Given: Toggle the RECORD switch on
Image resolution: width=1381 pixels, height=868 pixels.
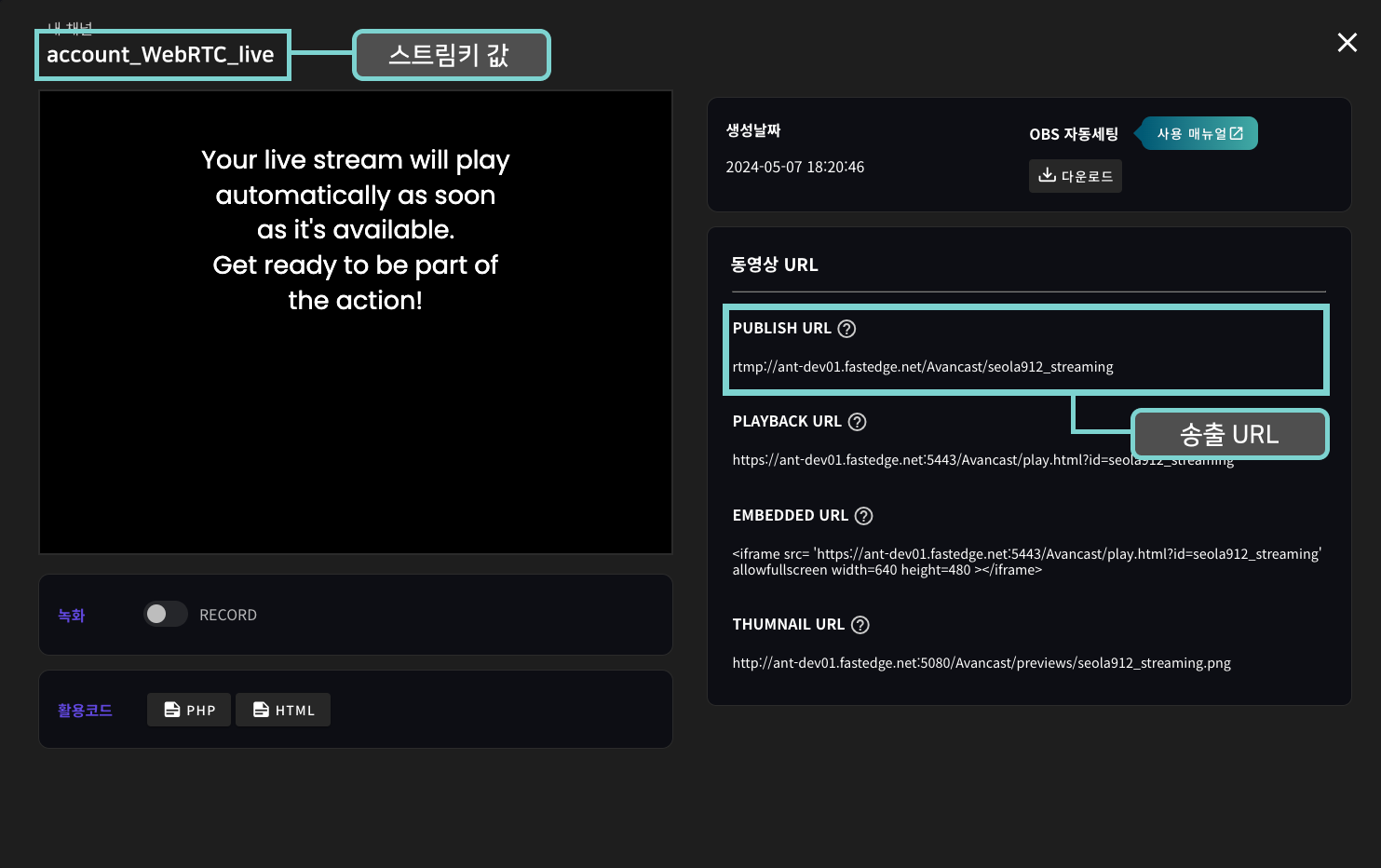Looking at the screenshot, I should coord(166,615).
